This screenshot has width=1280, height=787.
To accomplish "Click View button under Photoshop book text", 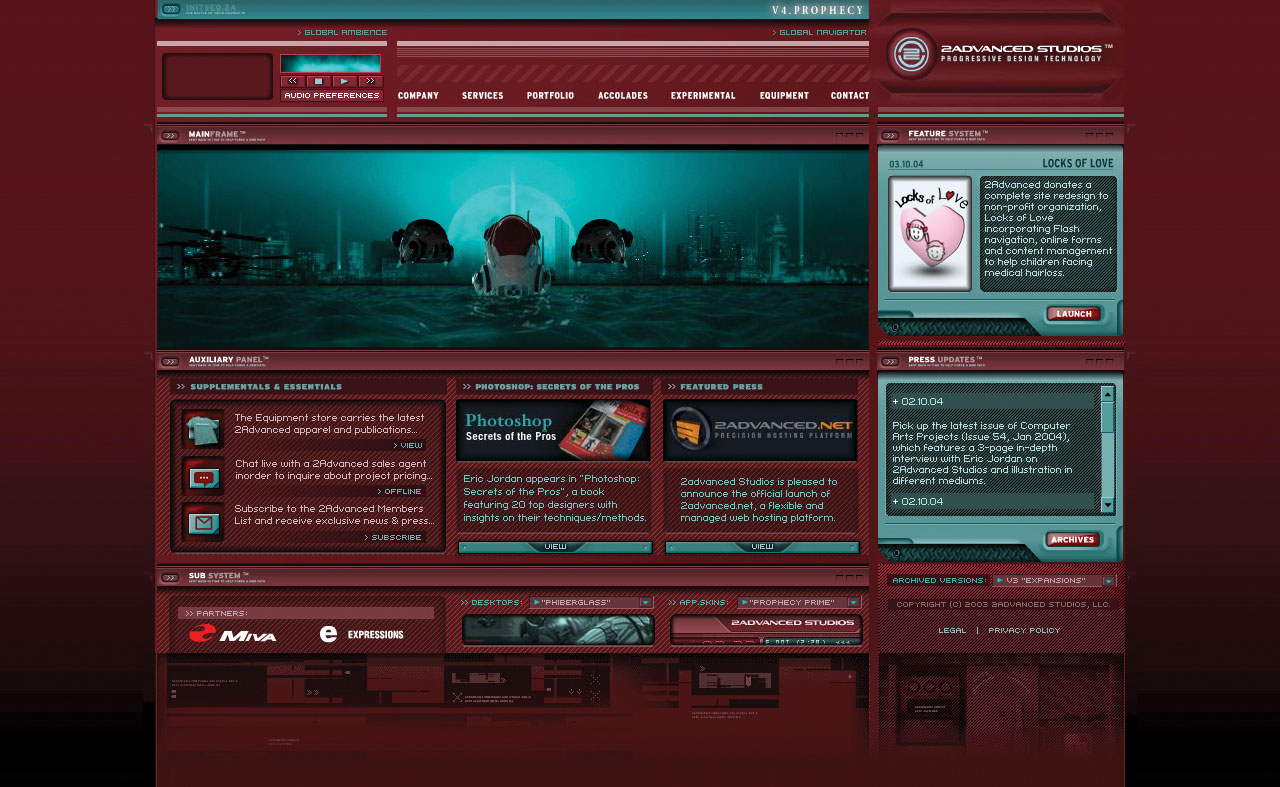I will pos(555,547).
